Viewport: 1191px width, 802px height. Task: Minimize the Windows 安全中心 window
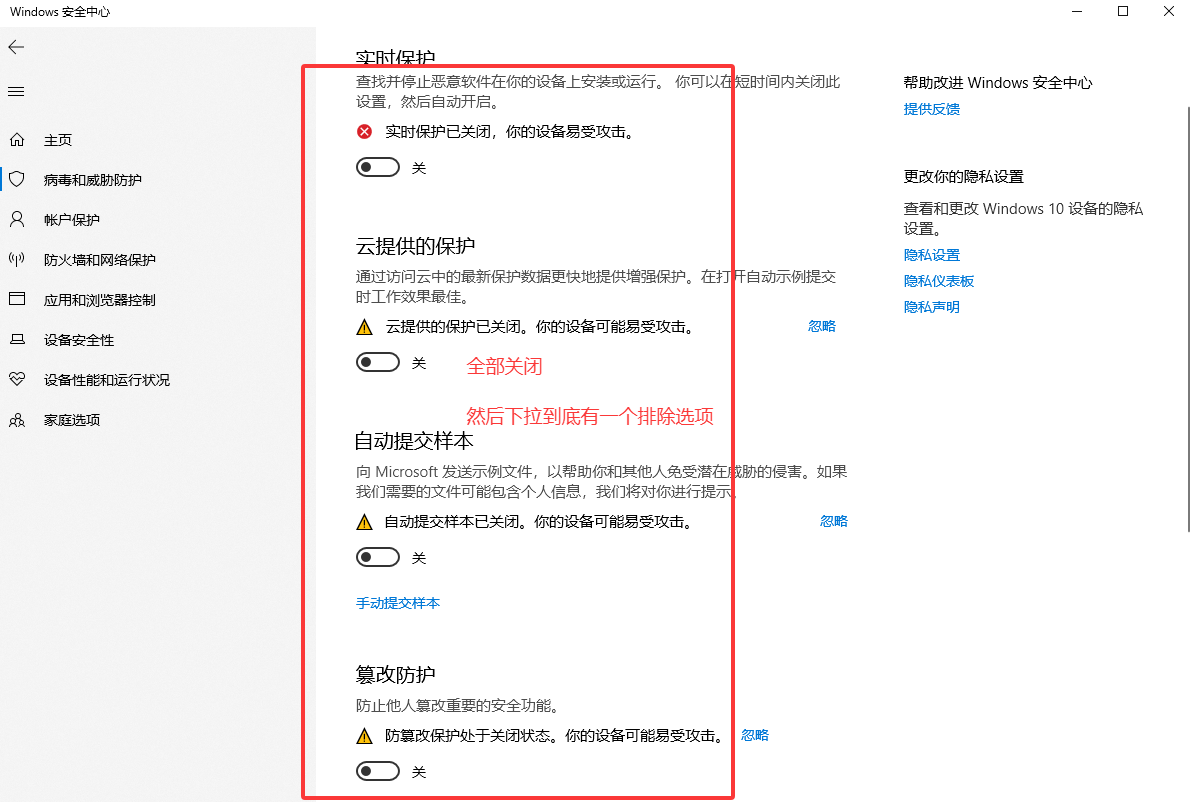(x=1076, y=11)
